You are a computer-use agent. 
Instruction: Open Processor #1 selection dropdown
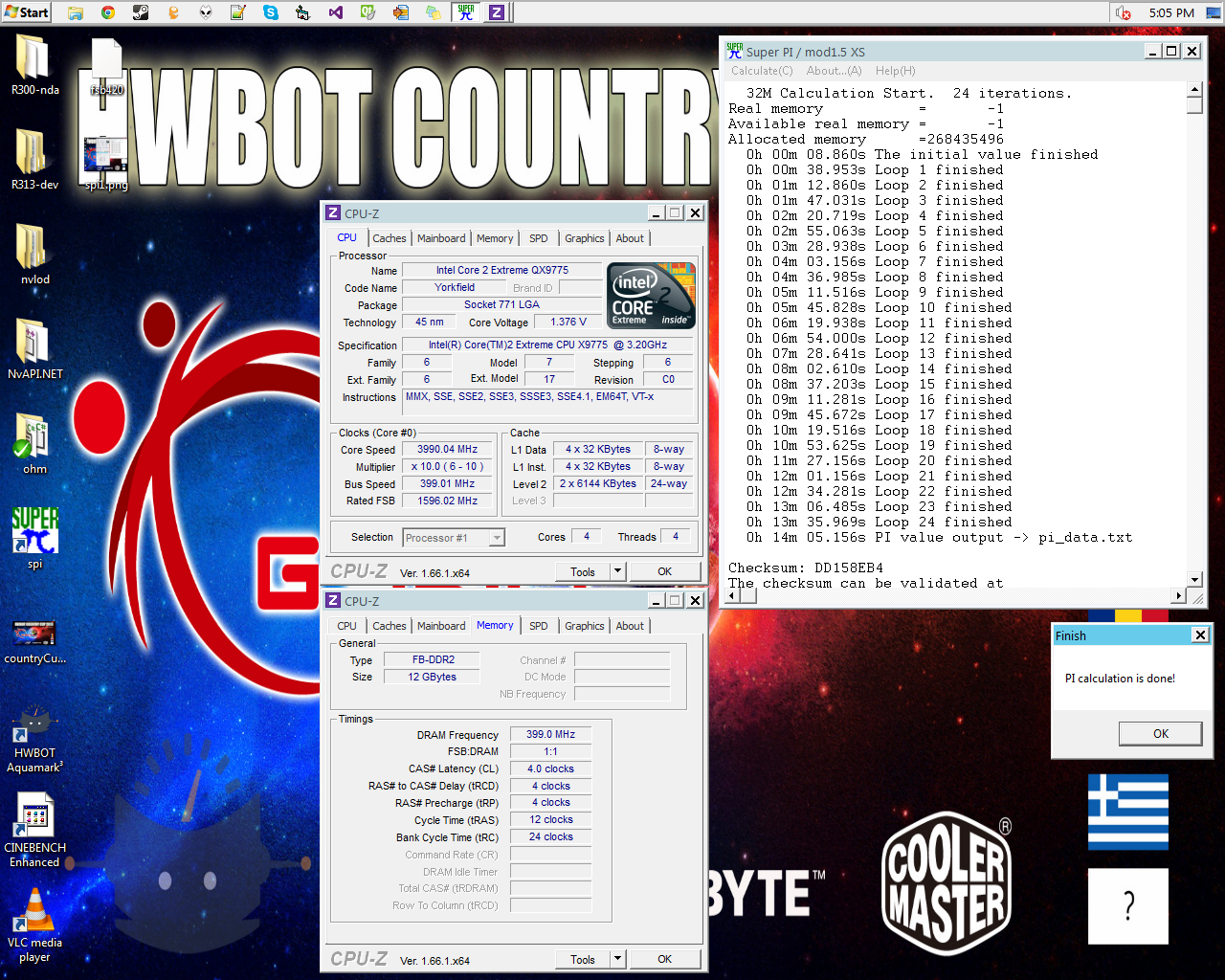pyautogui.click(x=454, y=538)
